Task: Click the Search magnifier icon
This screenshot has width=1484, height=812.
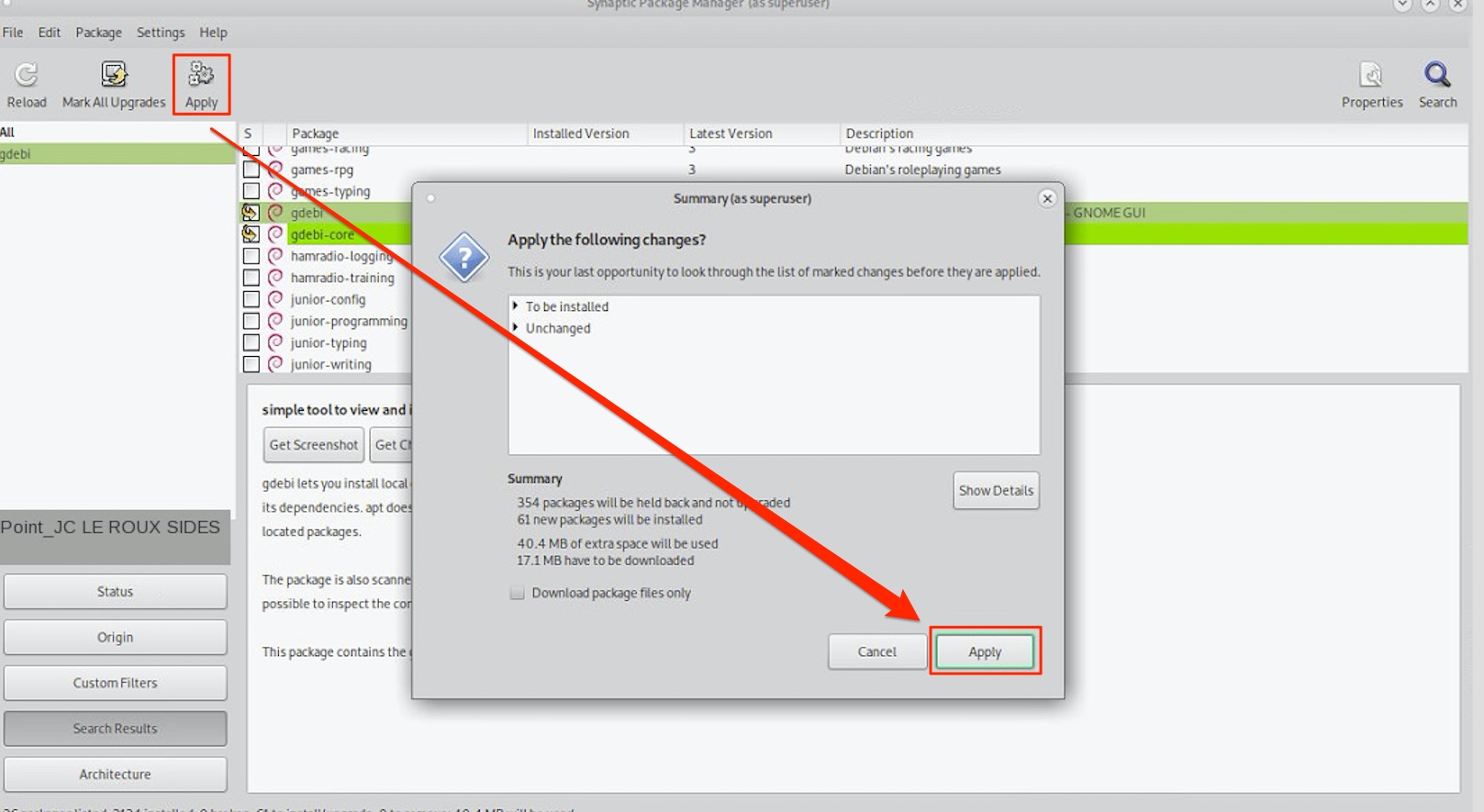Action: (x=1437, y=74)
